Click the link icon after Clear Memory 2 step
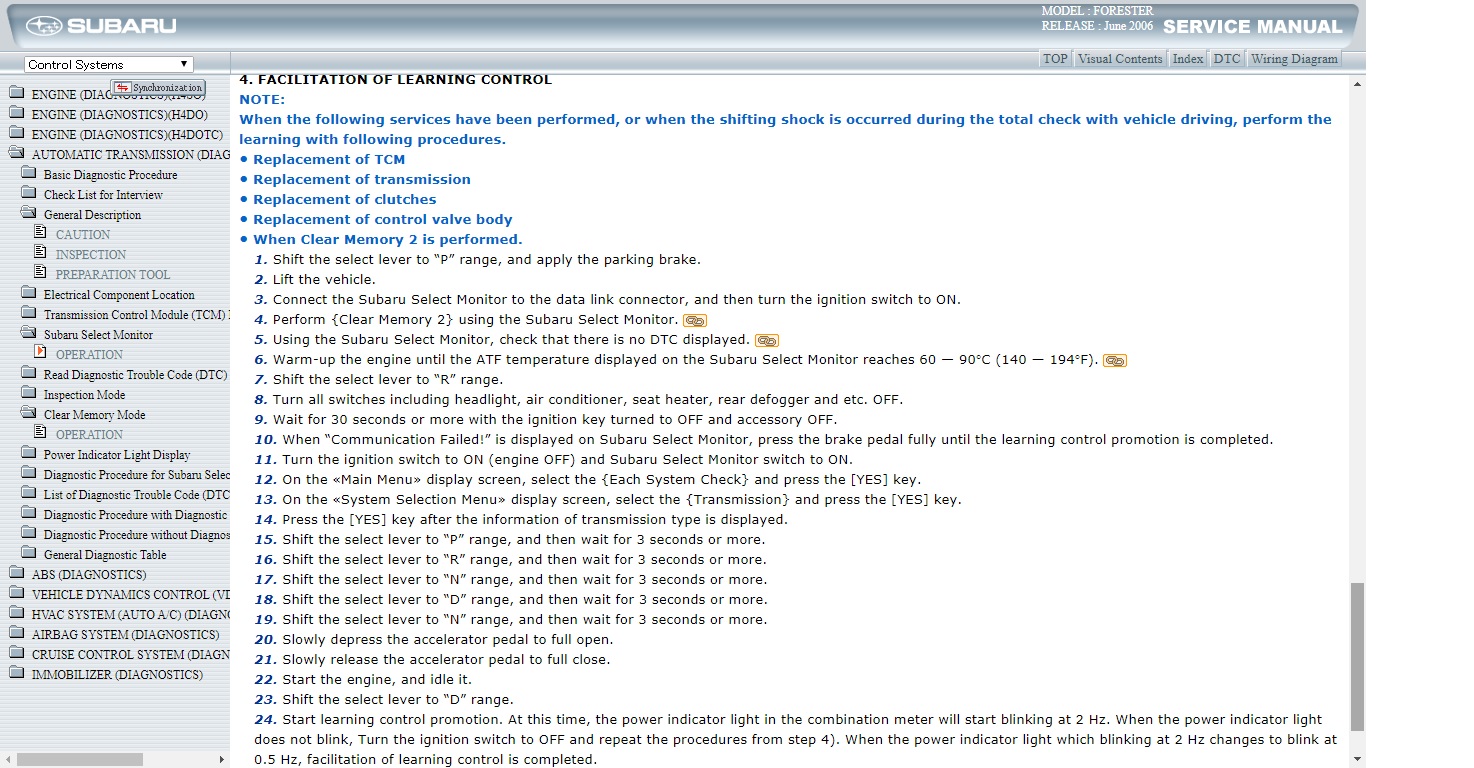The image size is (1474, 768). 694,320
